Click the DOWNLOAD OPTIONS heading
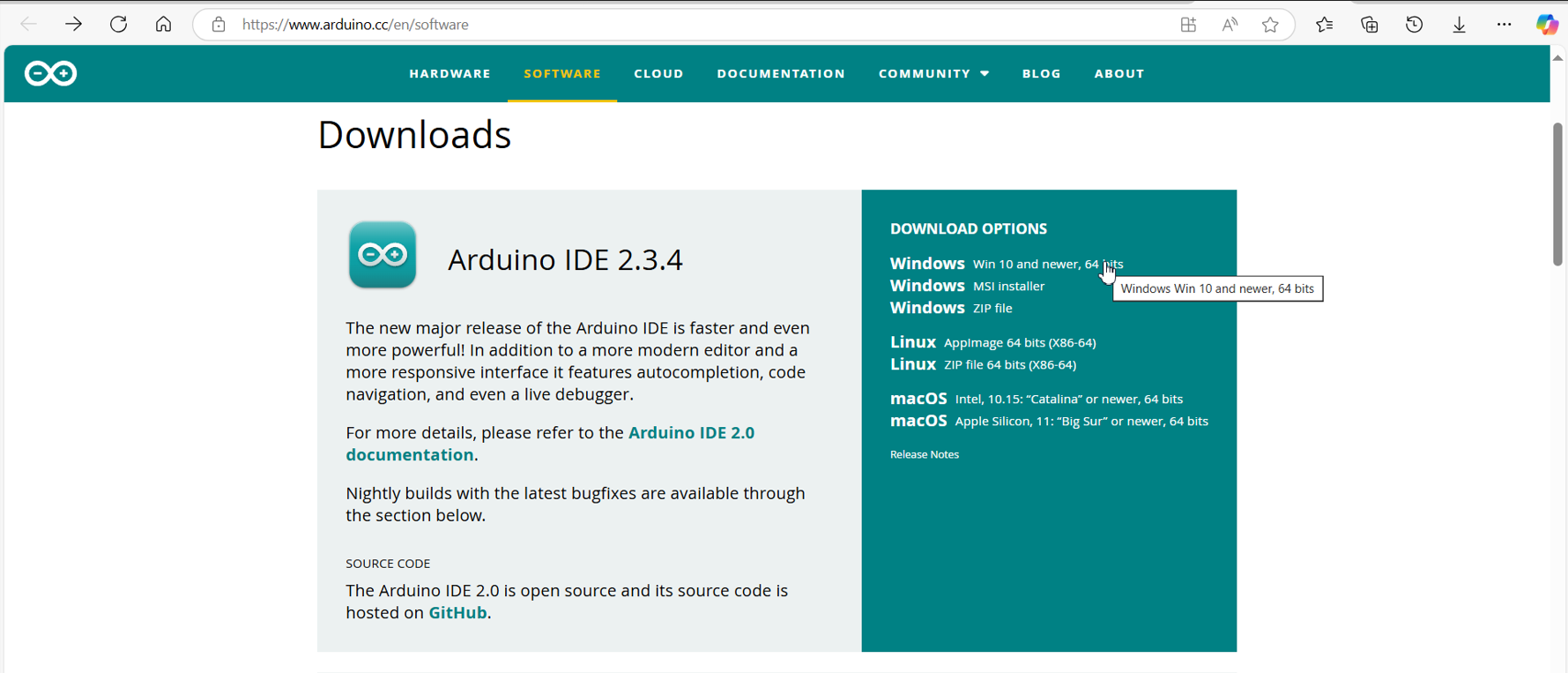This screenshot has width=1568, height=673. pos(968,228)
